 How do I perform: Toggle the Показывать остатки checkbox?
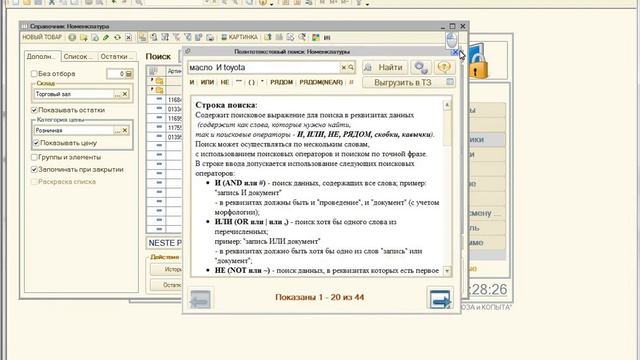click(34, 110)
